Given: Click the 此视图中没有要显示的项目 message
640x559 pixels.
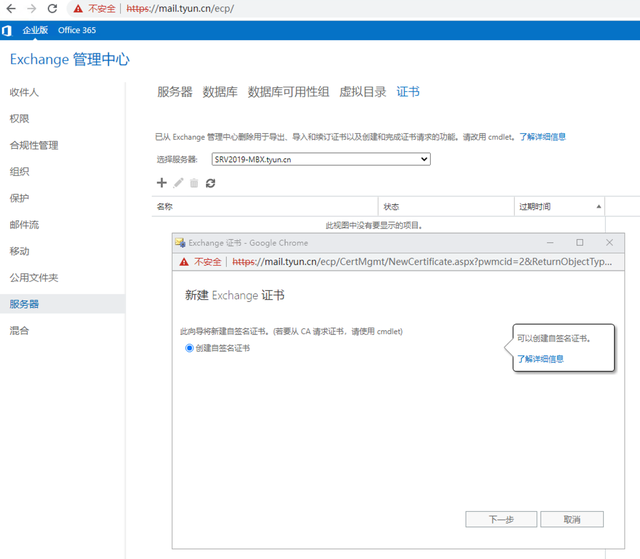Looking at the screenshot, I should pyautogui.click(x=374, y=226).
